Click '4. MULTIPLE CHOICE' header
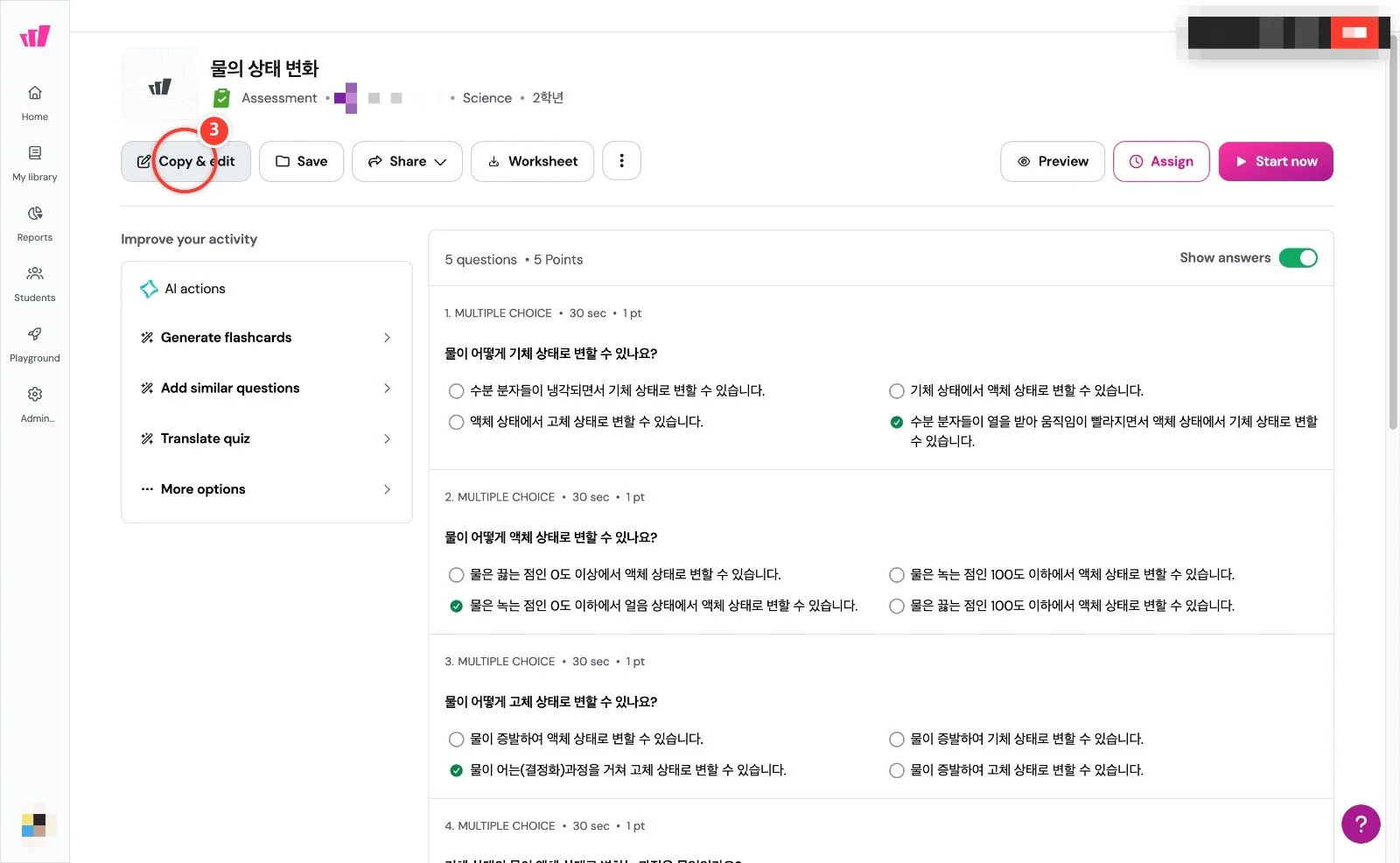Image resolution: width=1400 pixels, height=863 pixels. [500, 826]
